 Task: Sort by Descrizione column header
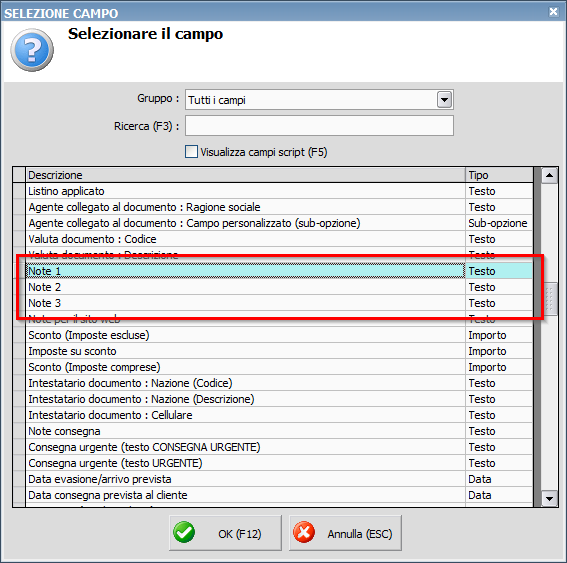pyautogui.click(x=245, y=175)
